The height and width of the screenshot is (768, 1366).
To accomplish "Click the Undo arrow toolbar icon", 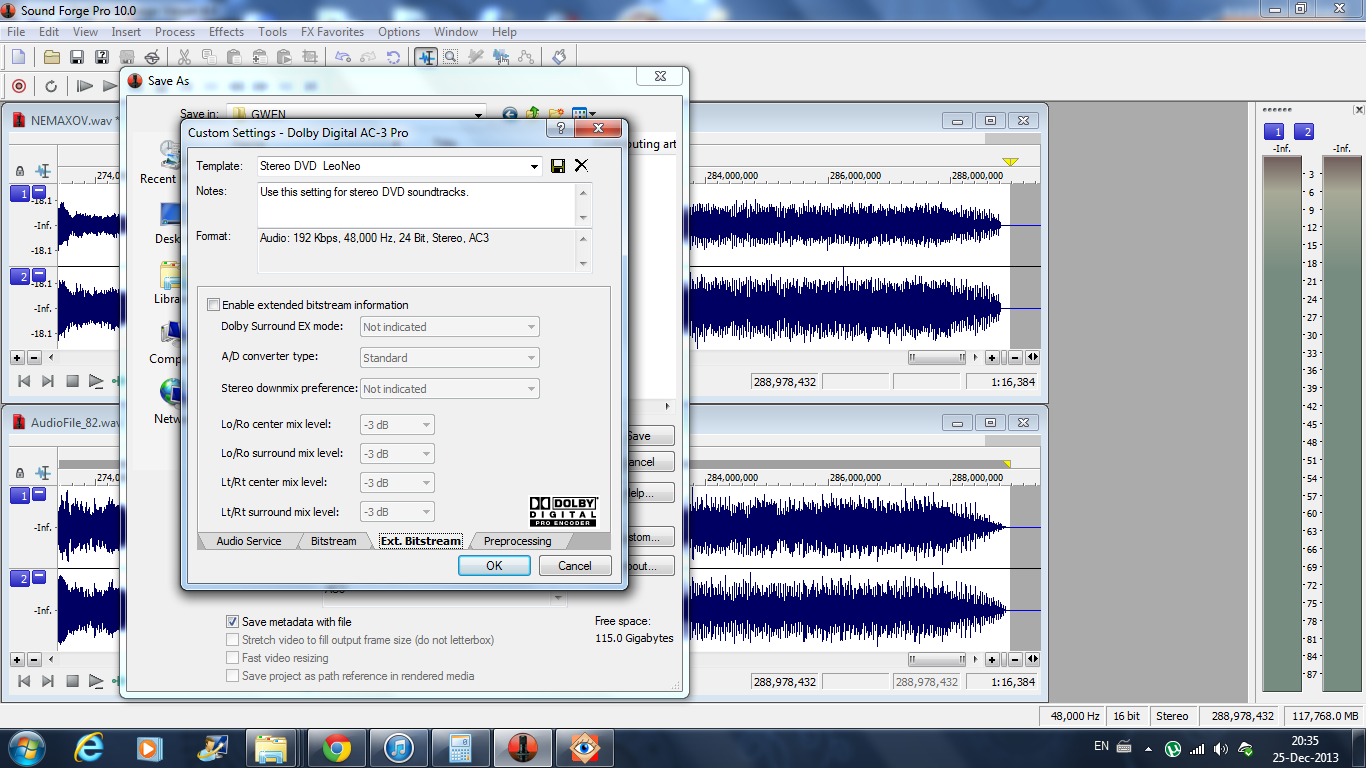I will coord(343,57).
